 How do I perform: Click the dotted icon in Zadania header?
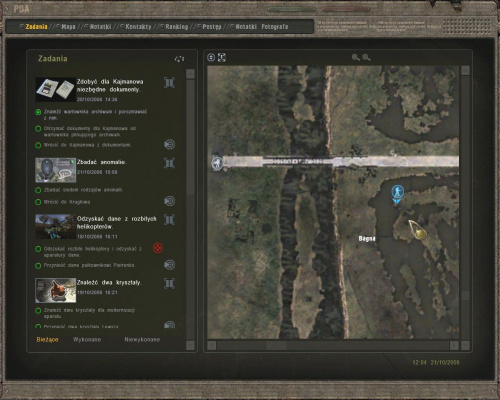179,59
